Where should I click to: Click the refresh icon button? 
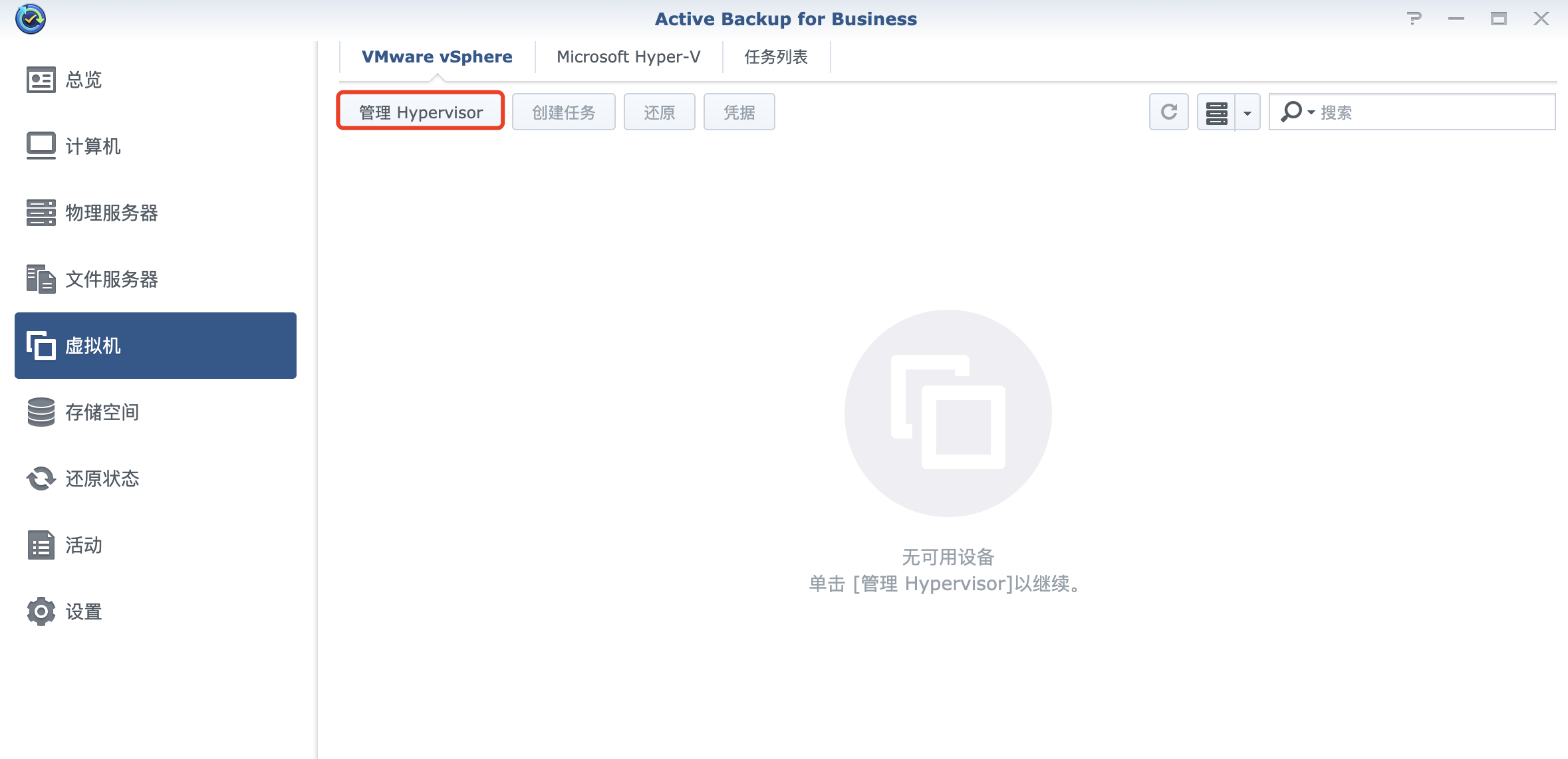click(1168, 112)
